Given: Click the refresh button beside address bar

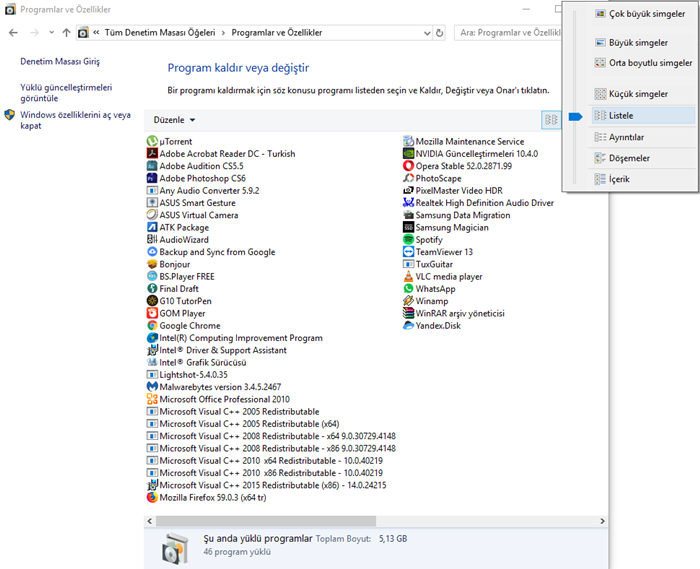Looking at the screenshot, I should [x=440, y=33].
